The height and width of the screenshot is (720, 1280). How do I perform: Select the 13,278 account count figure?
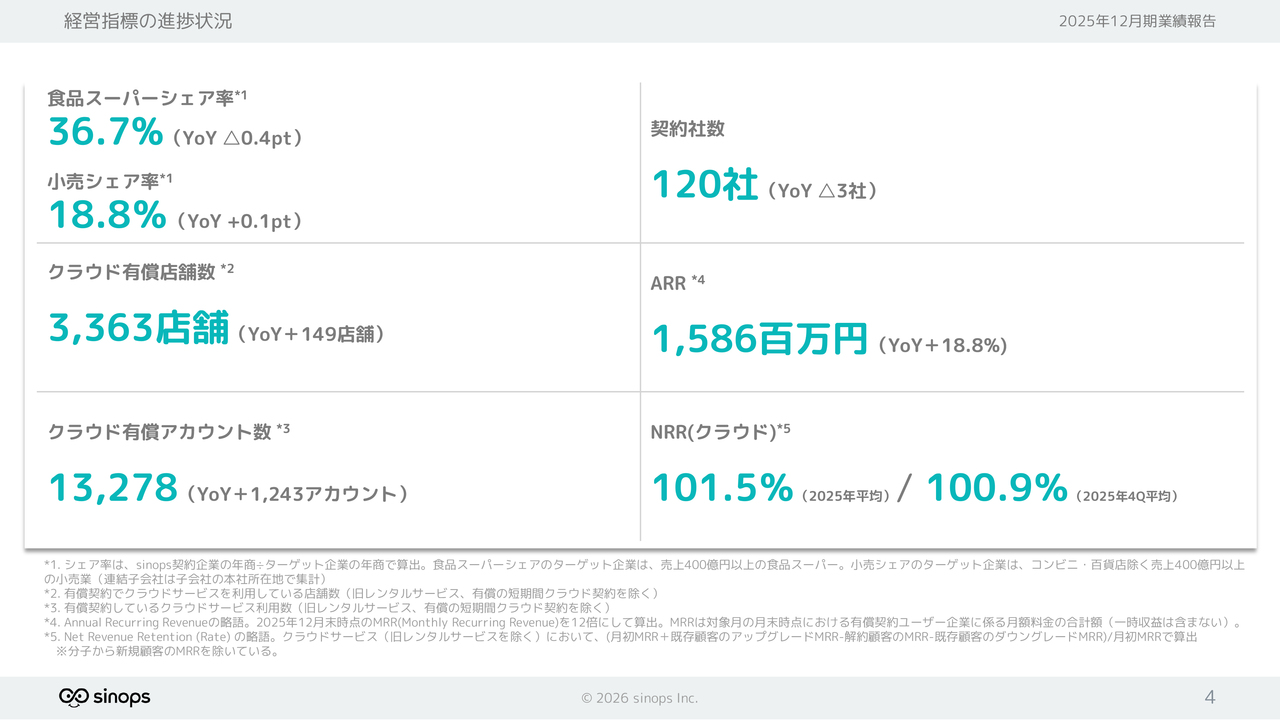click(113, 489)
